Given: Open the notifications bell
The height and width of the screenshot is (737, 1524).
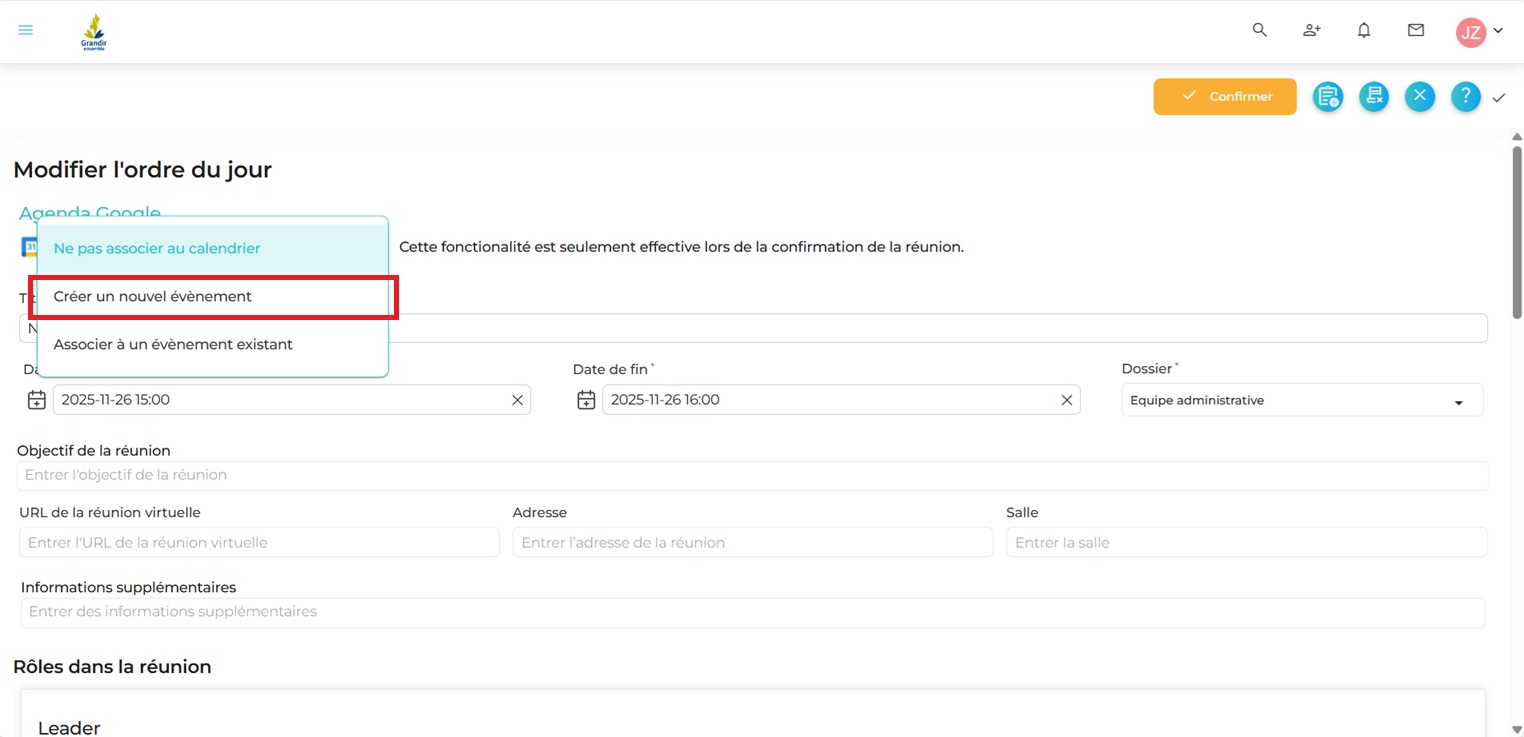Looking at the screenshot, I should [1364, 30].
